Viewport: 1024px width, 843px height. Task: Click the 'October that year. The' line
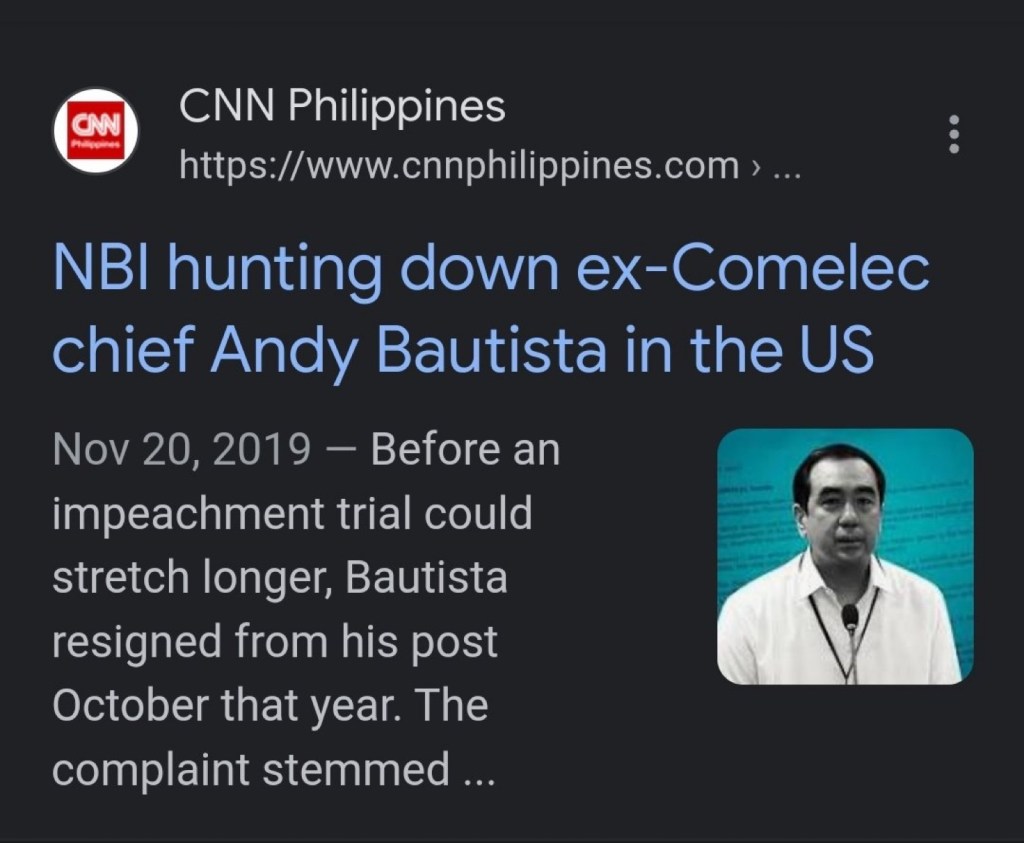click(x=269, y=706)
